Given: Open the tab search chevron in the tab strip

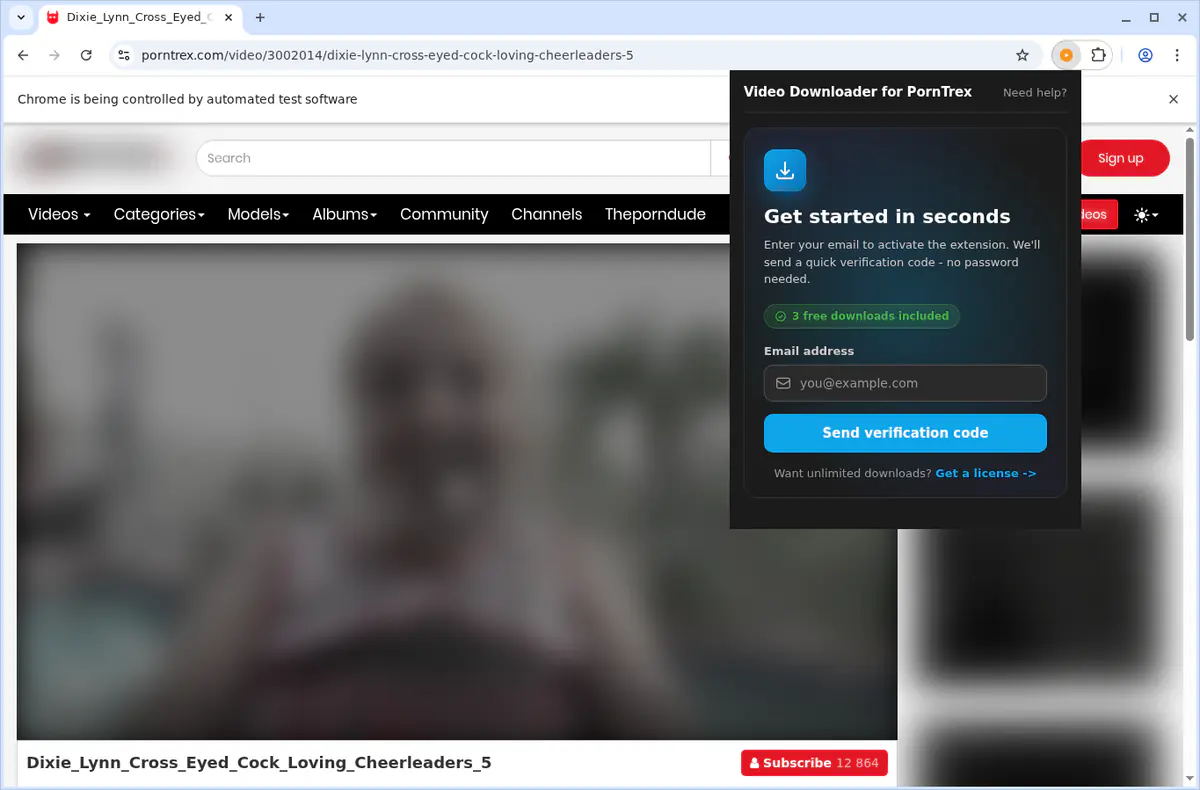Looking at the screenshot, I should 21,17.
